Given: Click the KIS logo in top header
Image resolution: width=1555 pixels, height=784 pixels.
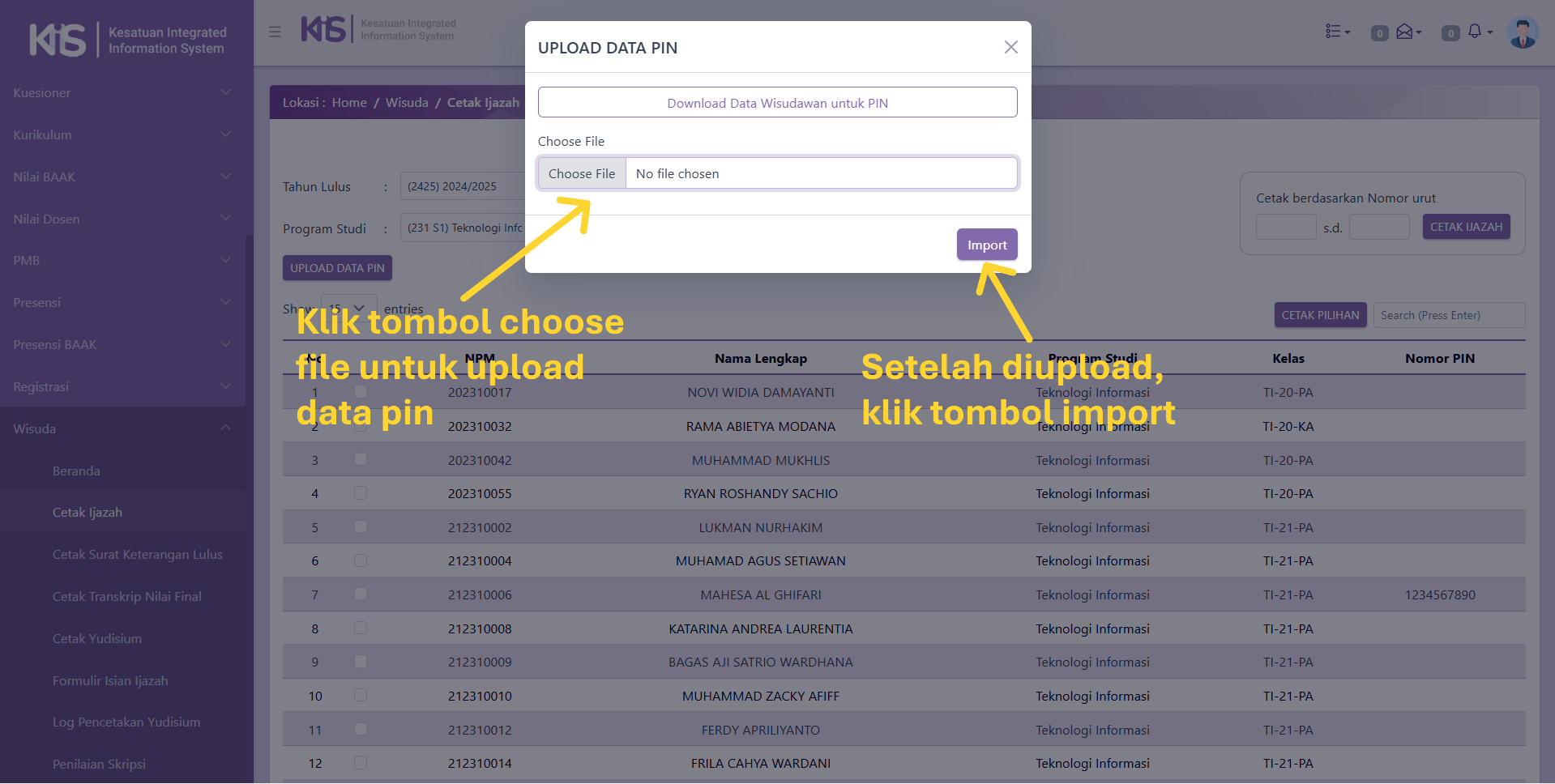Looking at the screenshot, I should (323, 30).
